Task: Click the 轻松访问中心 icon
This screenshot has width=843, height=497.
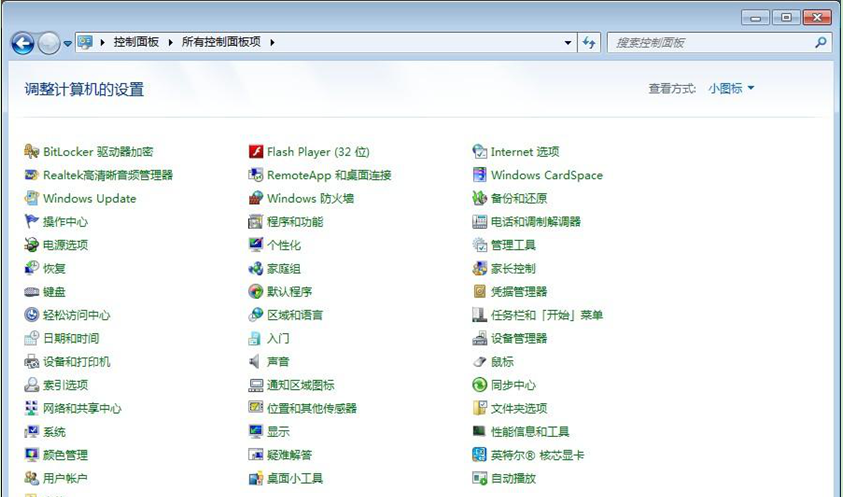Action: pyautogui.click(x=32, y=315)
